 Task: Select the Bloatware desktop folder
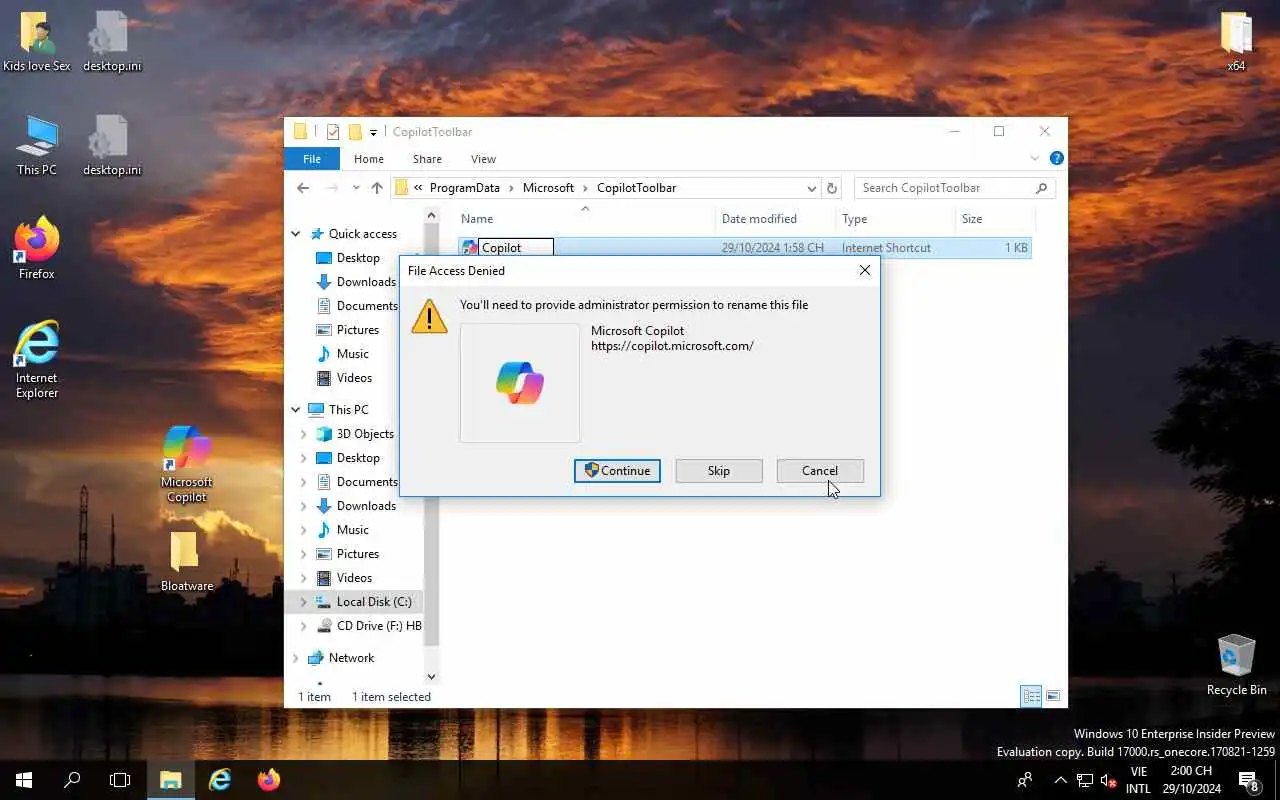[x=187, y=560]
